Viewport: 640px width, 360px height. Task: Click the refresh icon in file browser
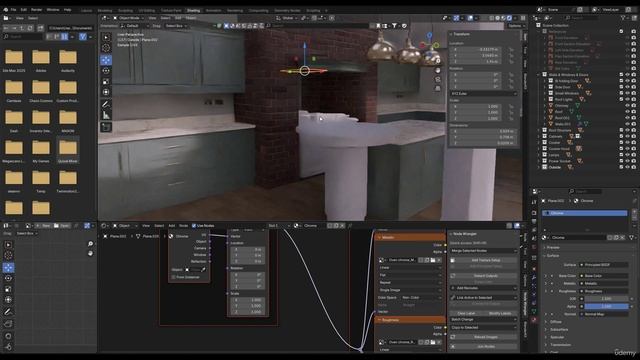30,28
